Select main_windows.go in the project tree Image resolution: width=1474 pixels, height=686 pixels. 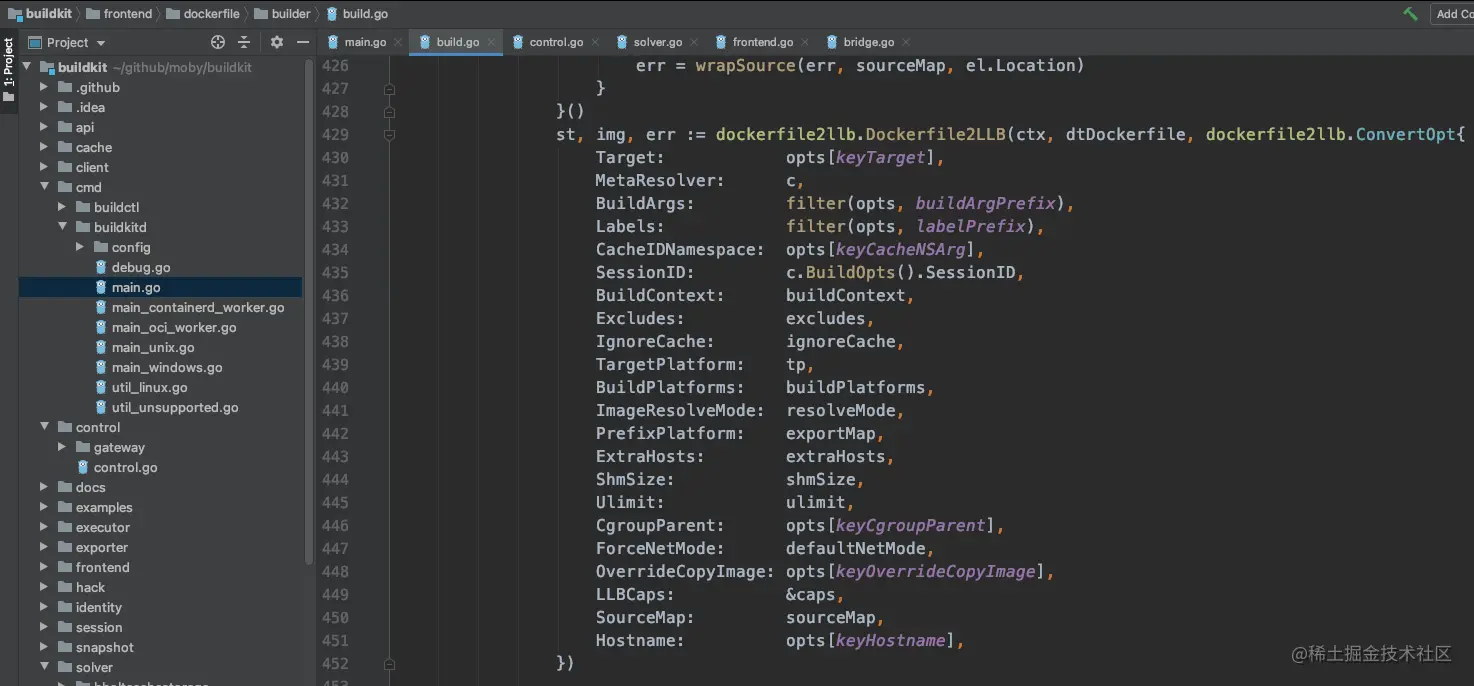tap(167, 367)
